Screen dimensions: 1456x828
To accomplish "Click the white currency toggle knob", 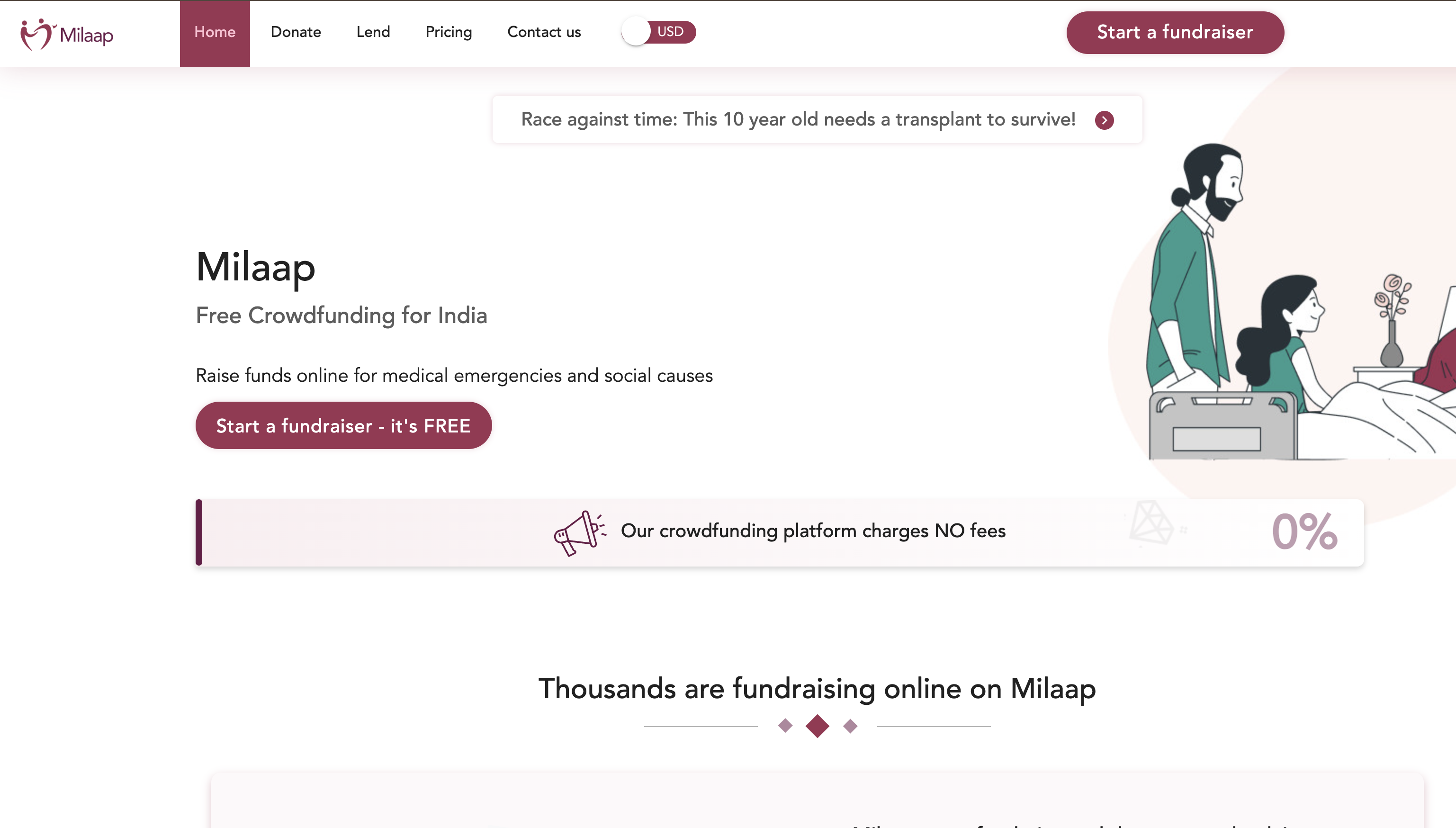I will (636, 31).
